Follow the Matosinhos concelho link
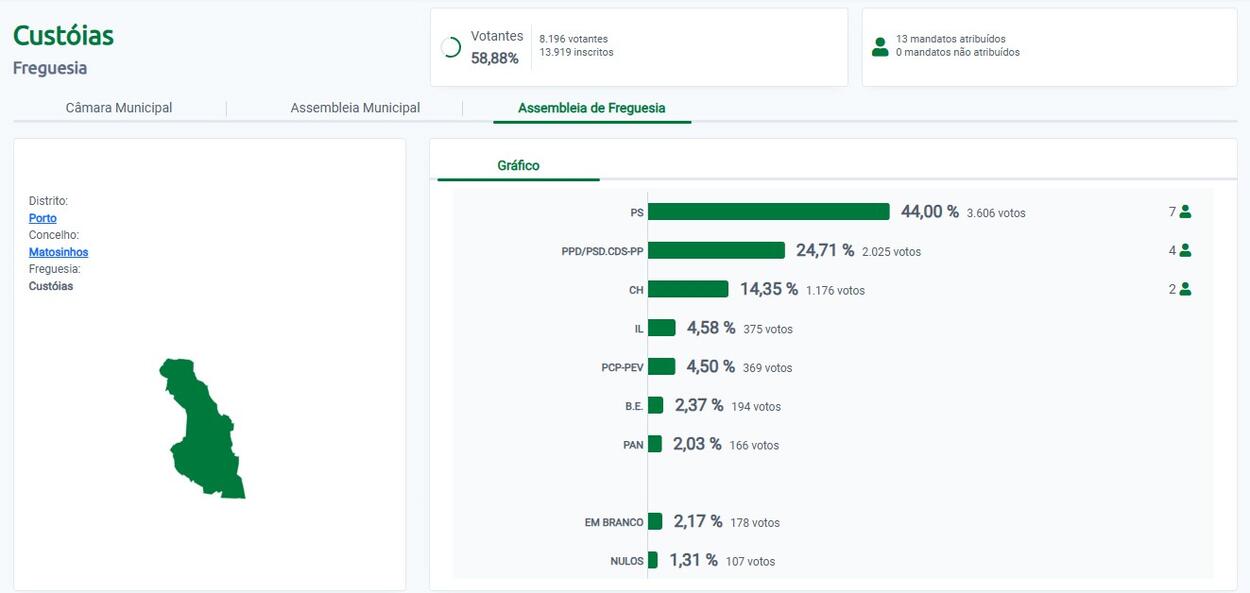Viewport: 1250px width, 593px height. pyautogui.click(x=58, y=252)
